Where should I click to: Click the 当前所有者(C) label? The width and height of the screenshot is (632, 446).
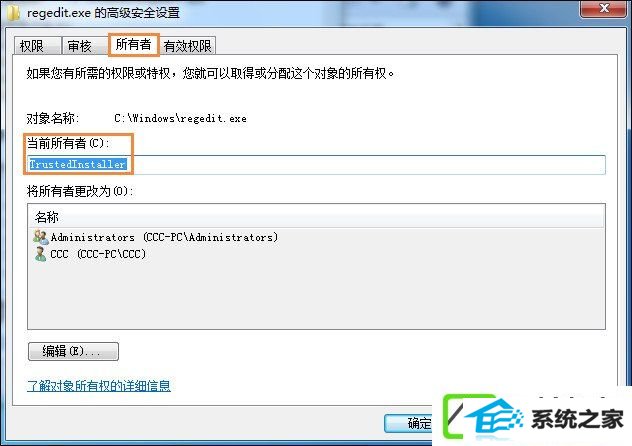(68, 143)
